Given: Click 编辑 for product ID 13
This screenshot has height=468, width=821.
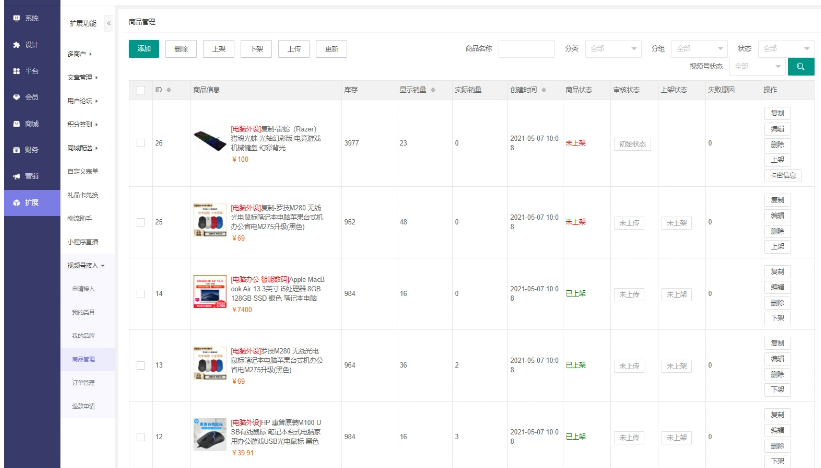Looking at the screenshot, I should pyautogui.click(x=778, y=359).
